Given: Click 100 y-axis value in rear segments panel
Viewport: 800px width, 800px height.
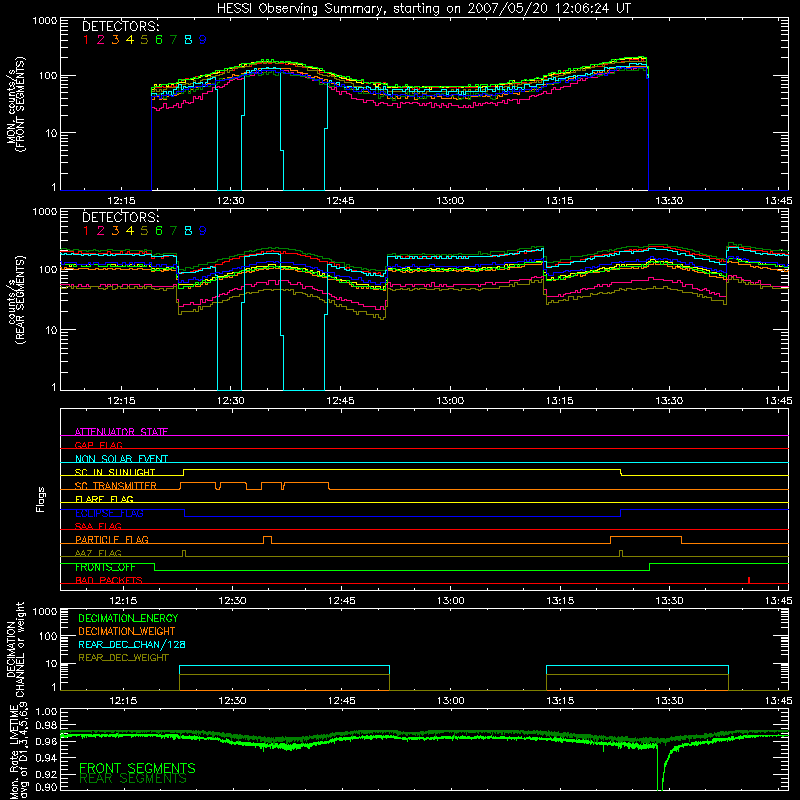Looking at the screenshot, I should (47, 269).
